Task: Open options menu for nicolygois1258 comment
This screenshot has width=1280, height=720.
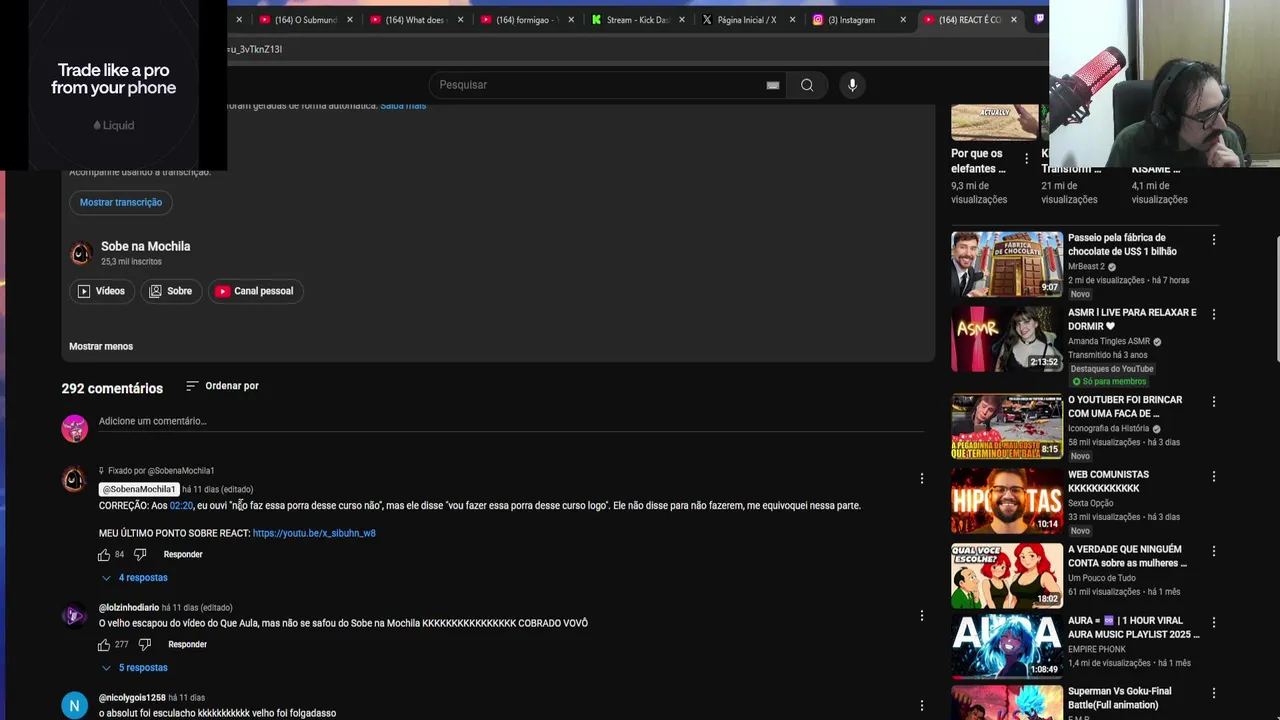Action: (922, 706)
